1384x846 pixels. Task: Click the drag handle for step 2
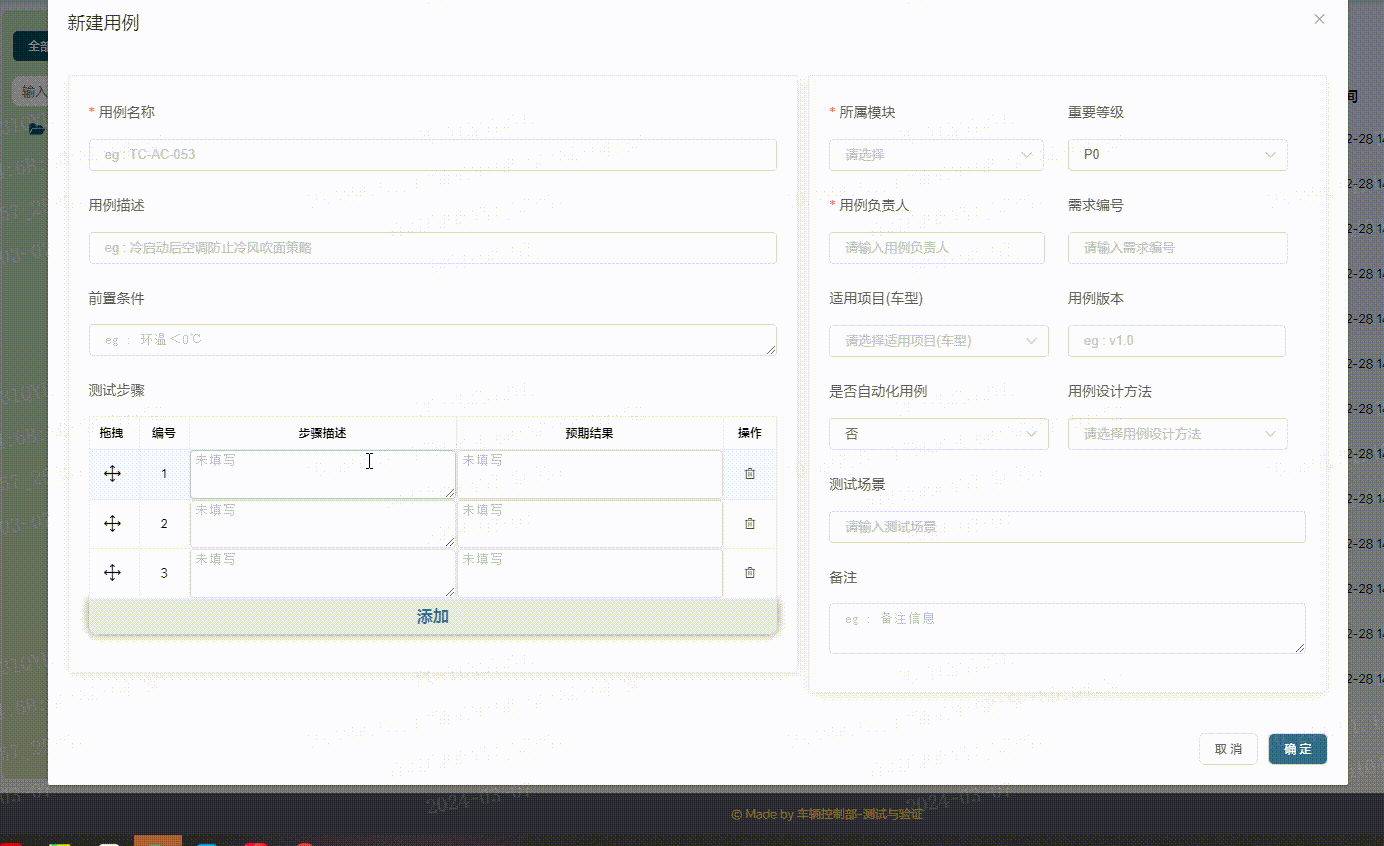click(x=112, y=523)
